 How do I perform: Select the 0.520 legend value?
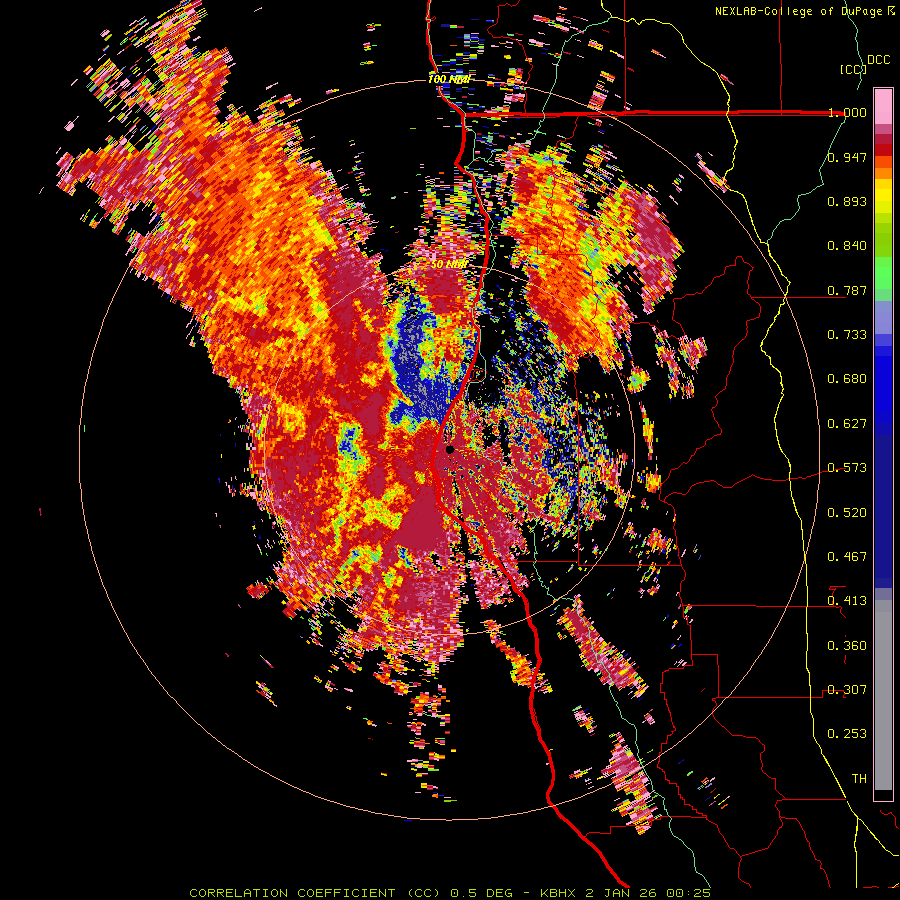tap(847, 513)
